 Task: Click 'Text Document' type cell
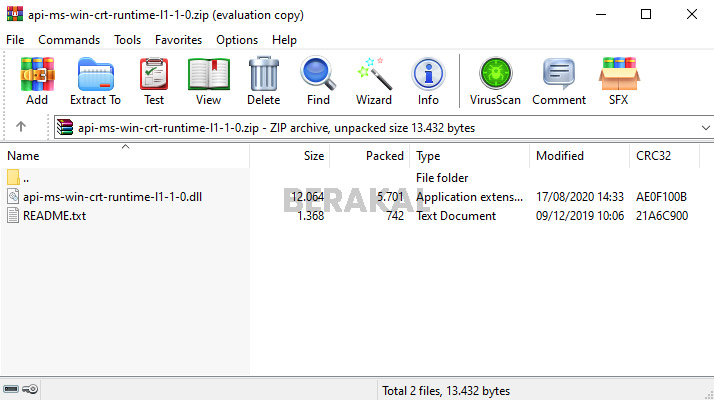coord(456,216)
